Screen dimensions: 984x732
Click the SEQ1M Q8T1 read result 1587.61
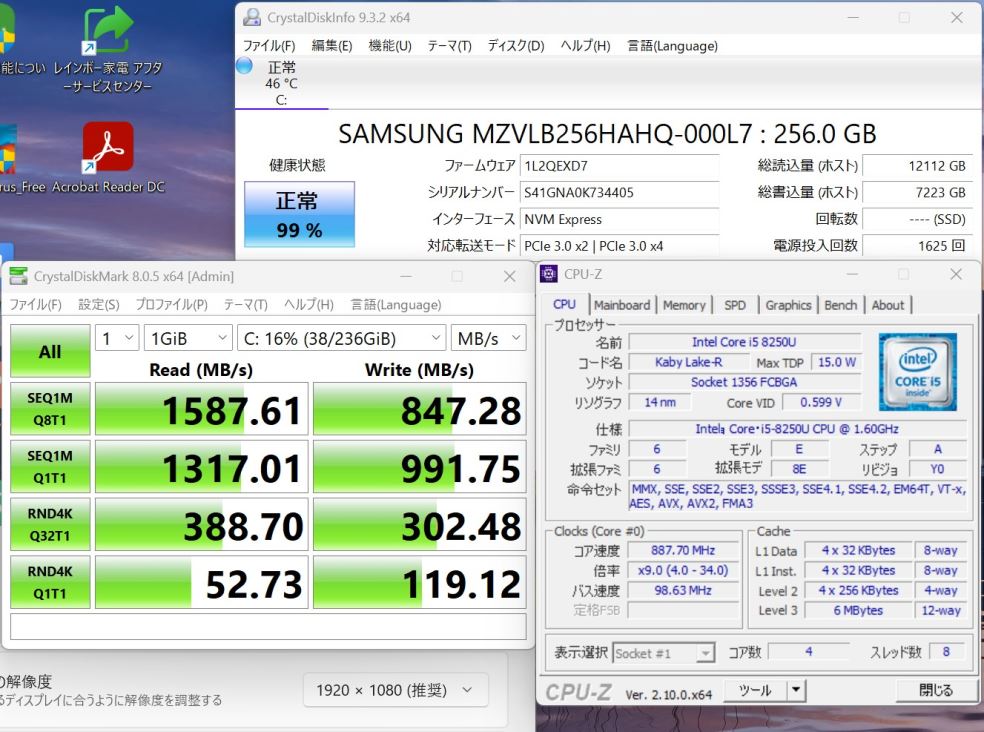coord(201,409)
